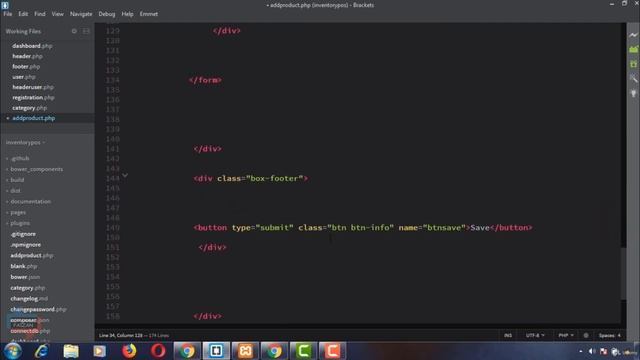Viewport: 640px width, 360px height.
Task: Open the Emmet menu
Action: 149,14
